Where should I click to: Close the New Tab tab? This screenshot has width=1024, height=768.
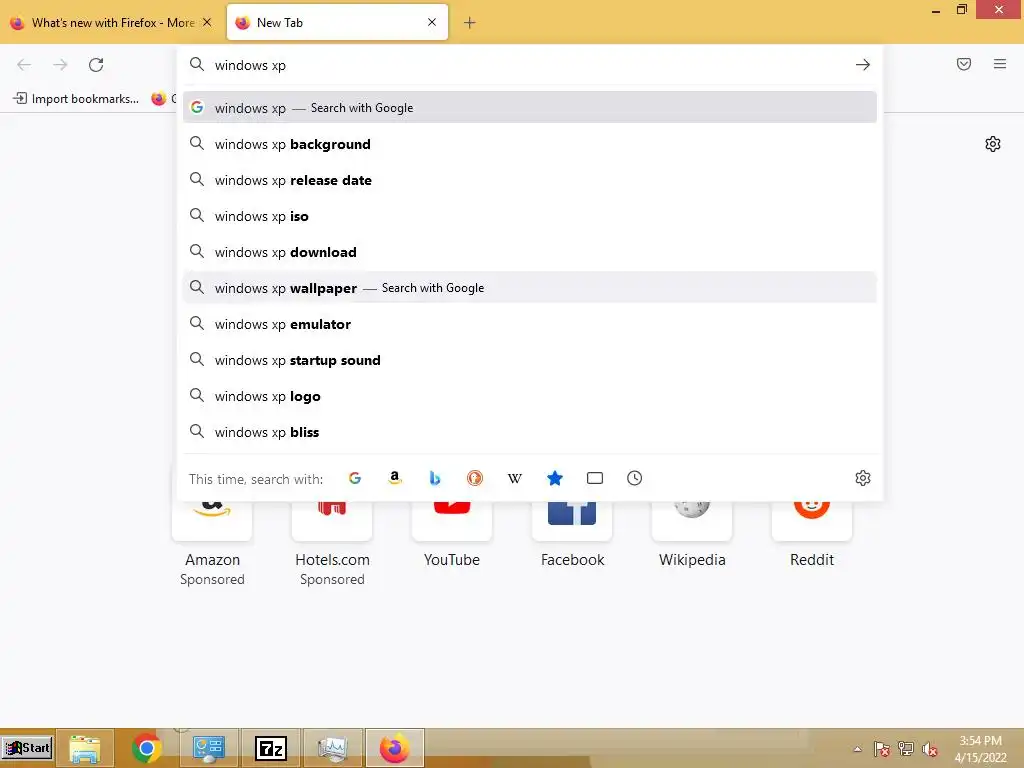[x=432, y=22]
